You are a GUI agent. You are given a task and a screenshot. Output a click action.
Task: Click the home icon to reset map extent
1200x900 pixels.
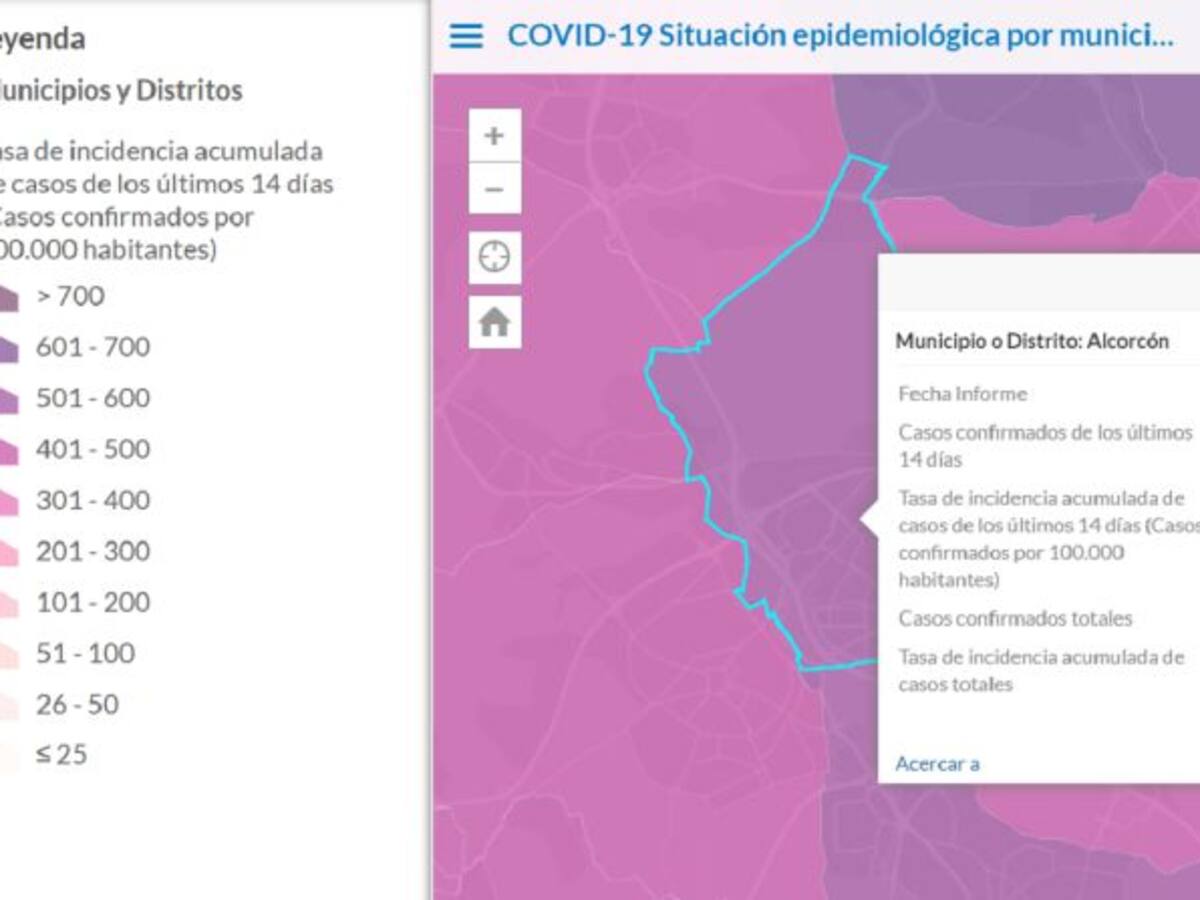click(493, 322)
